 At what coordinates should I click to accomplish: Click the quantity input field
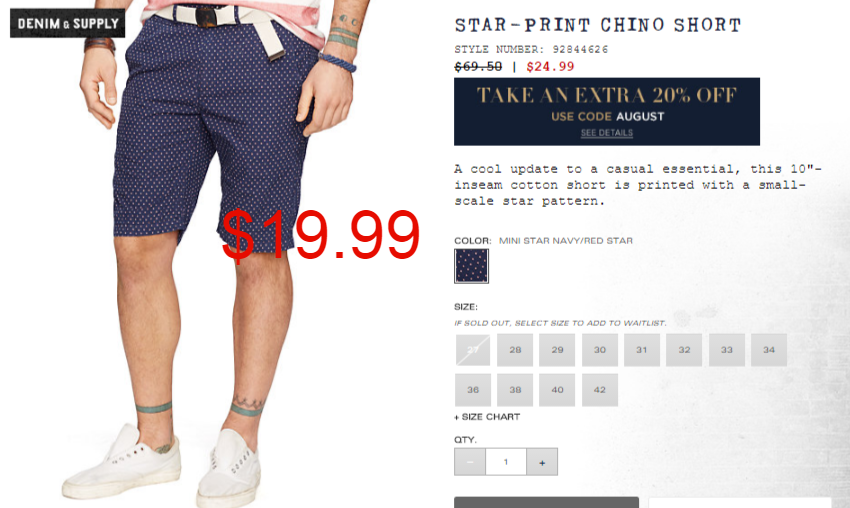coord(506,462)
